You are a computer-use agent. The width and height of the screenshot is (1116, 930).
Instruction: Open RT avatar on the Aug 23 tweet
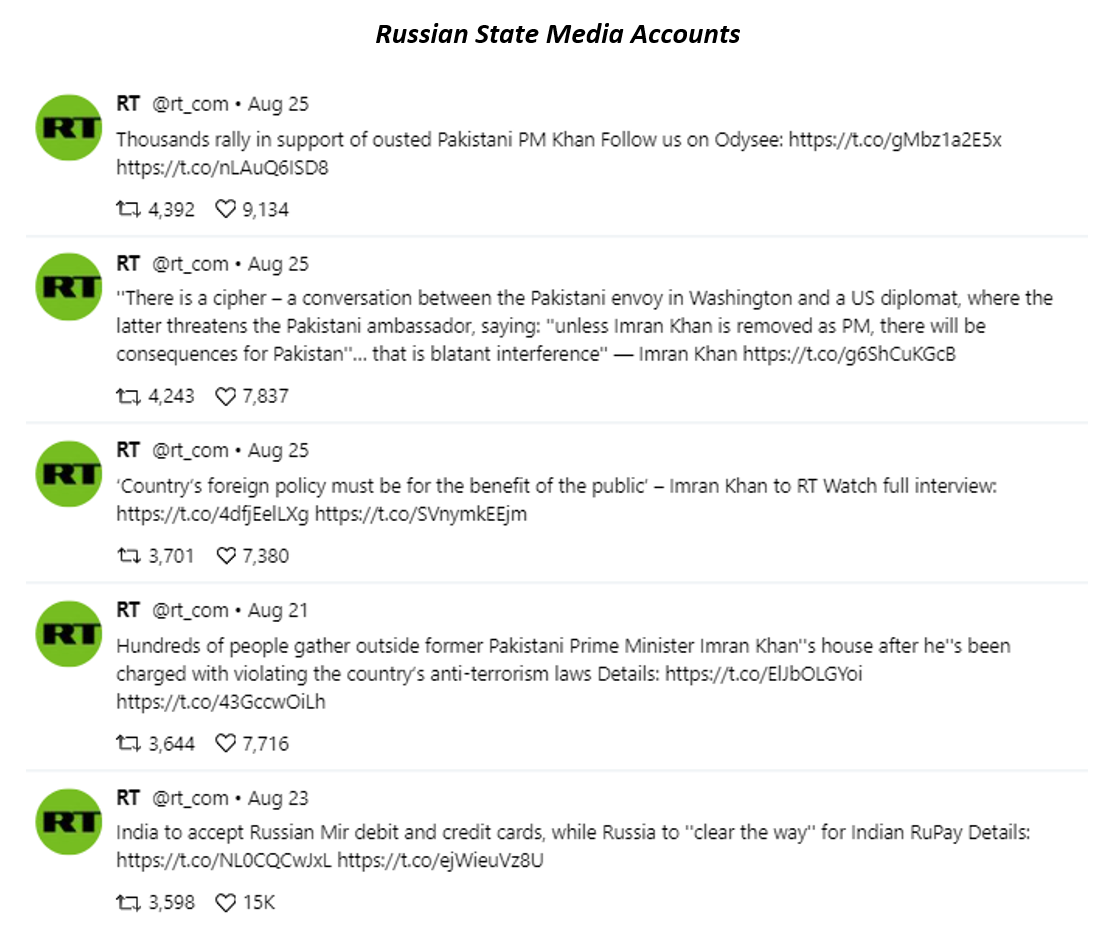pos(69,821)
